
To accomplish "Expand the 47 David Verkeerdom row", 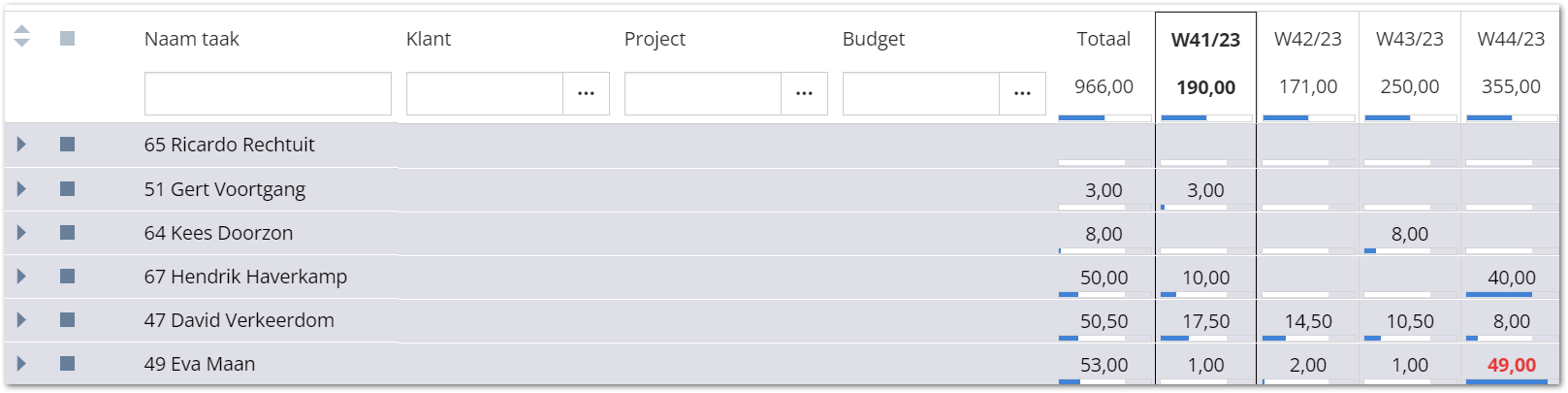I will pyautogui.click(x=21, y=320).
